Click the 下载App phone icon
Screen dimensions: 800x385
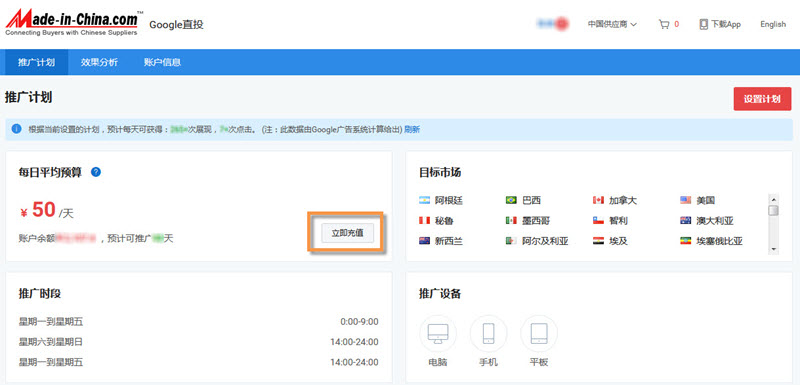pos(704,24)
